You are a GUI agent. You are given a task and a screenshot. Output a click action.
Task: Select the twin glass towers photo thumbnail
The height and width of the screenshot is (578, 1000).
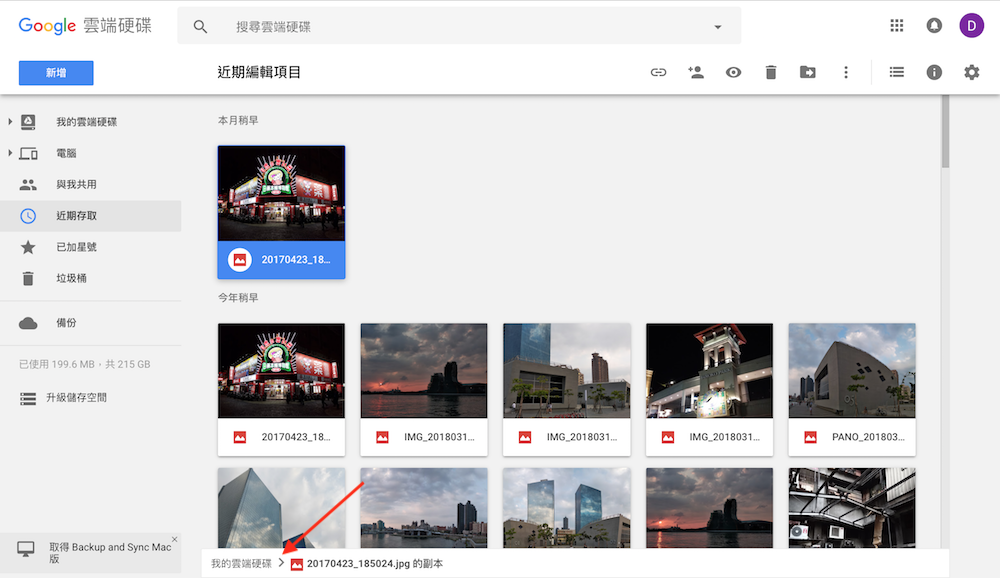coord(567,508)
